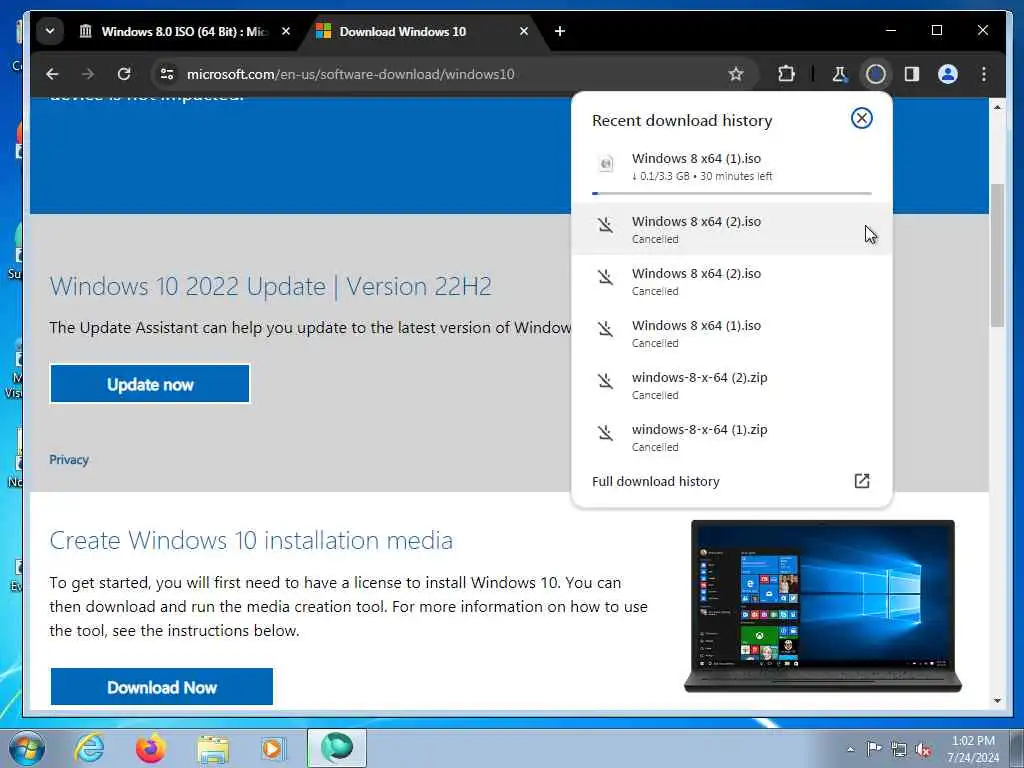The width and height of the screenshot is (1024, 768).
Task: Bookmark this page with the star icon
Action: coord(736,74)
